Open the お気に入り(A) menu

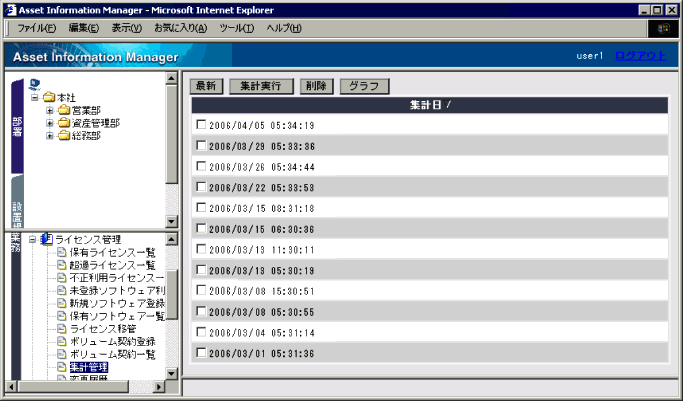(x=180, y=28)
